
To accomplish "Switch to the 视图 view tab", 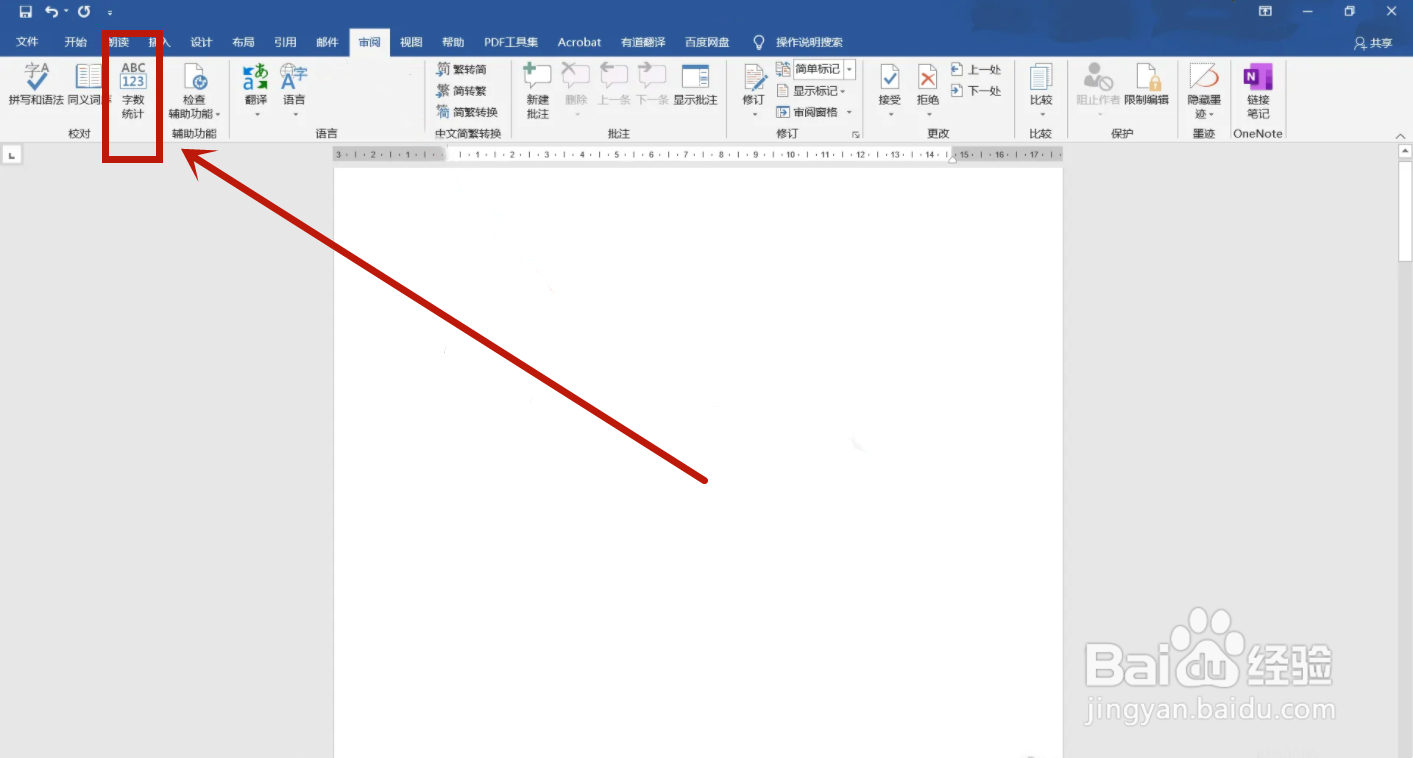I will 411,42.
